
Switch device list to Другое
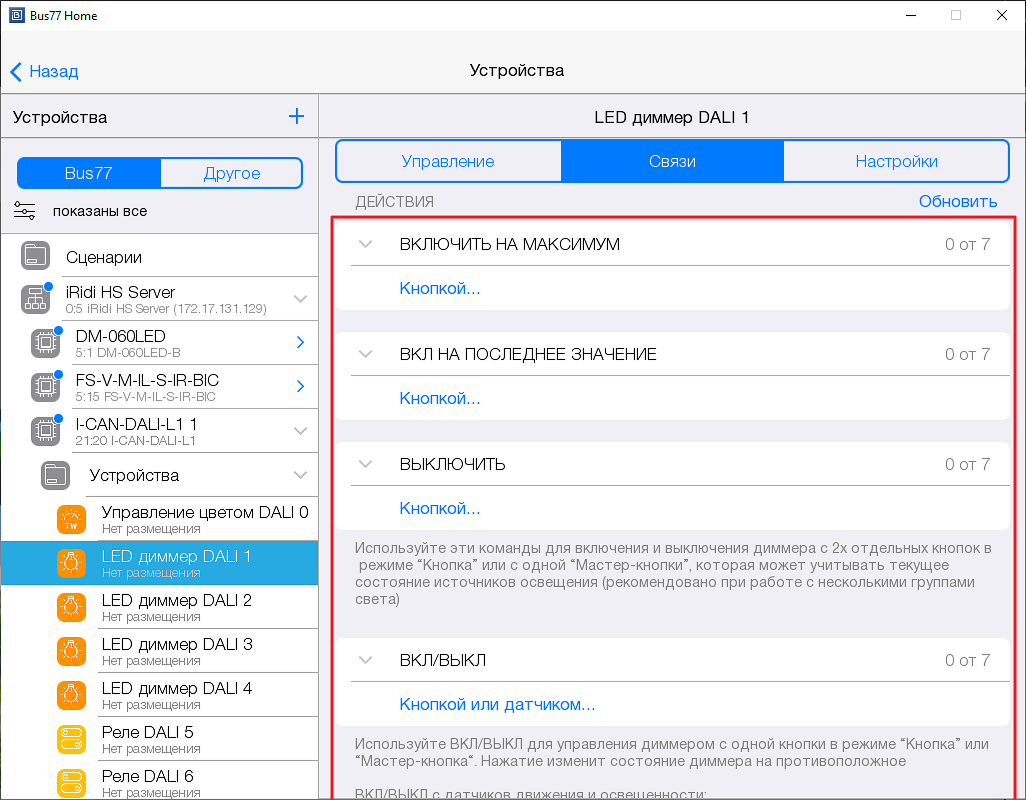[232, 173]
